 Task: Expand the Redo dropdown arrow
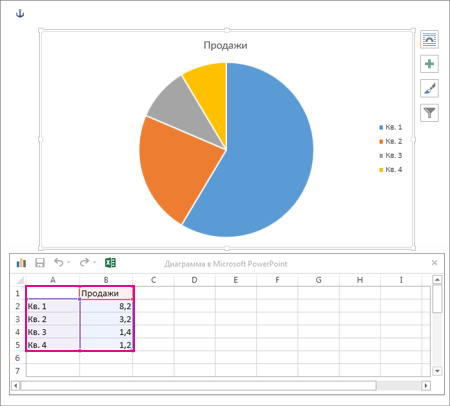click(x=95, y=263)
